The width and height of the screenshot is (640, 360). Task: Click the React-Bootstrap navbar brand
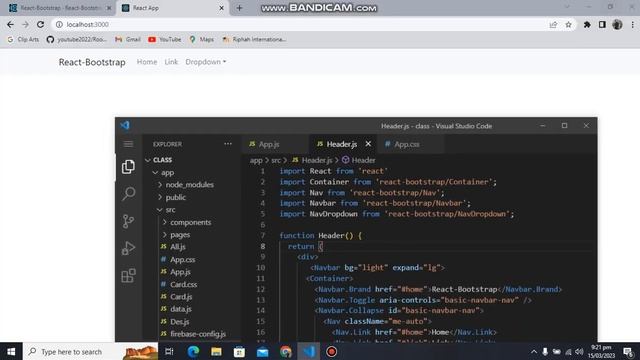point(92,62)
